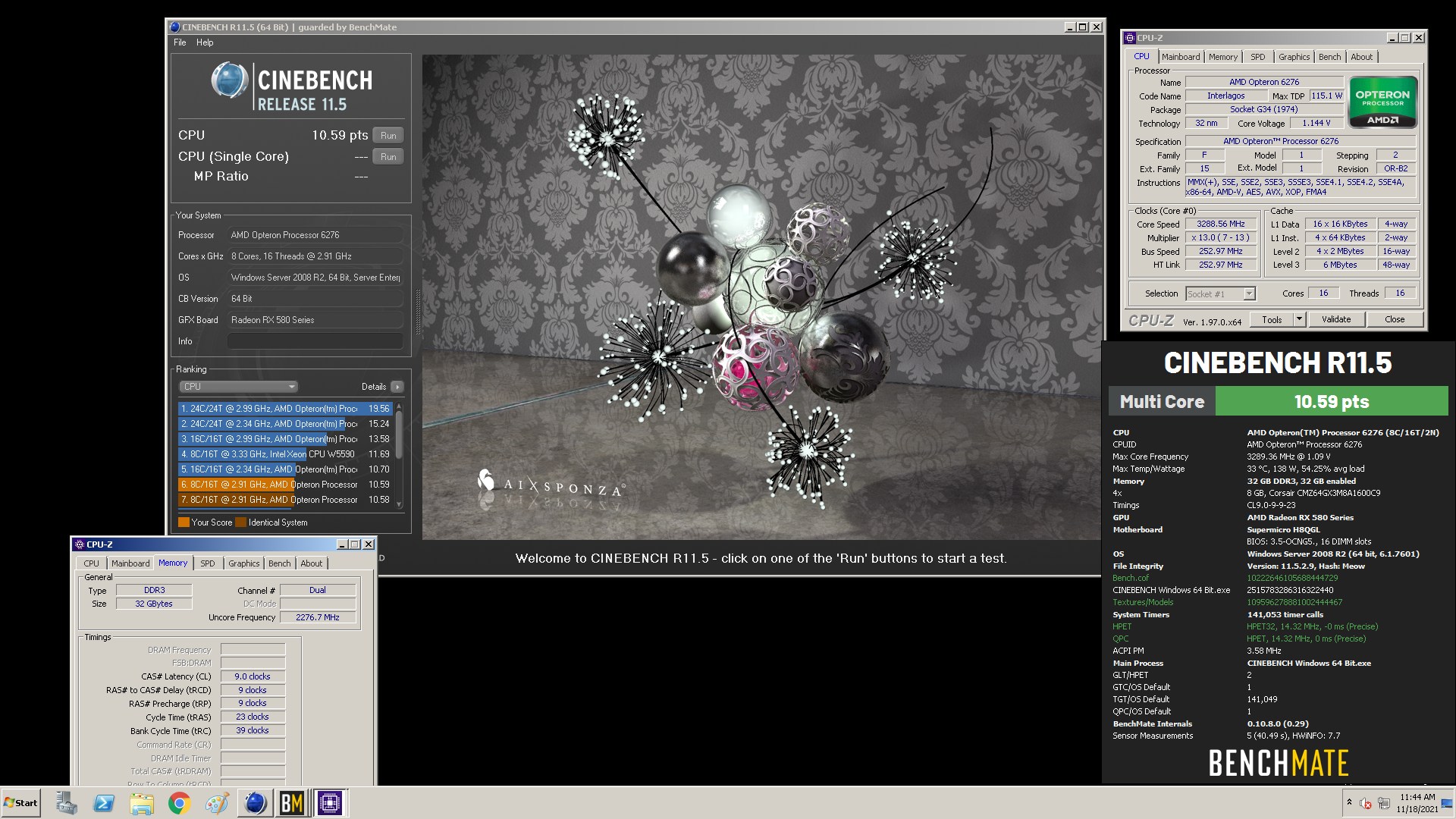Image resolution: width=1456 pixels, height=819 pixels.
Task: Click the CPU-Z Memory window title icon
Action: click(x=79, y=544)
